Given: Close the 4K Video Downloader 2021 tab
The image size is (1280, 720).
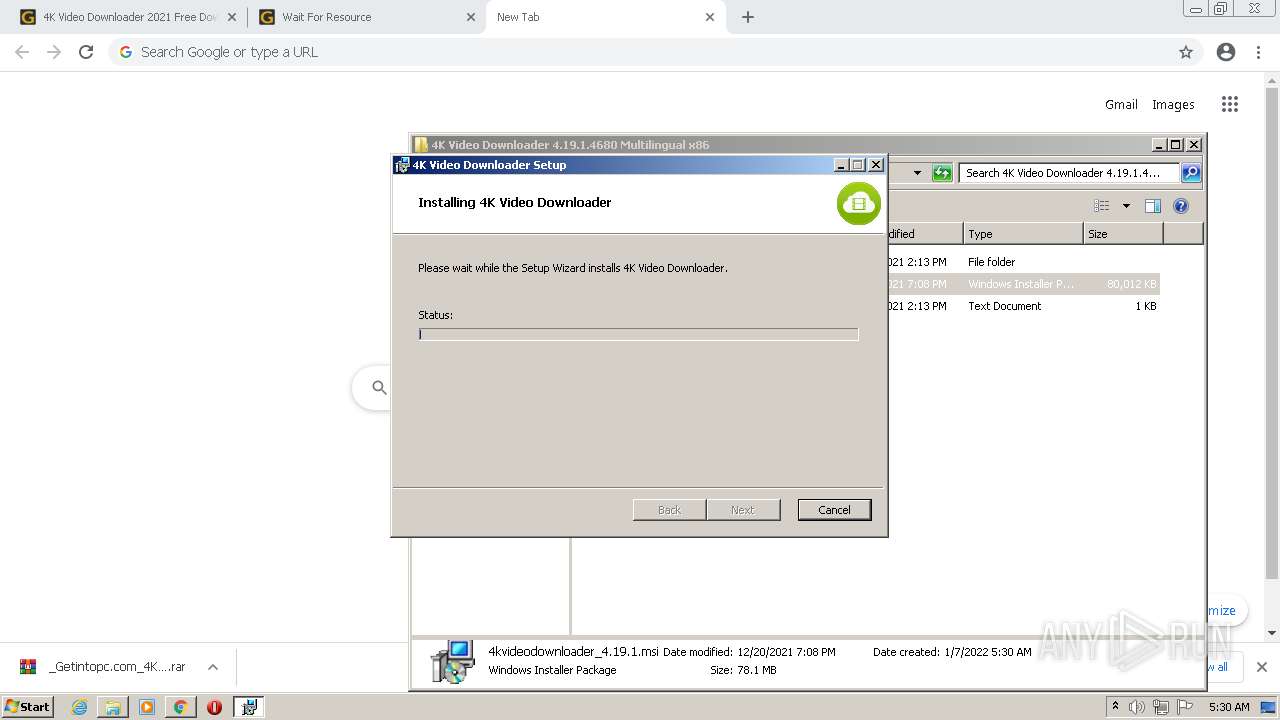Looking at the screenshot, I should [x=232, y=17].
